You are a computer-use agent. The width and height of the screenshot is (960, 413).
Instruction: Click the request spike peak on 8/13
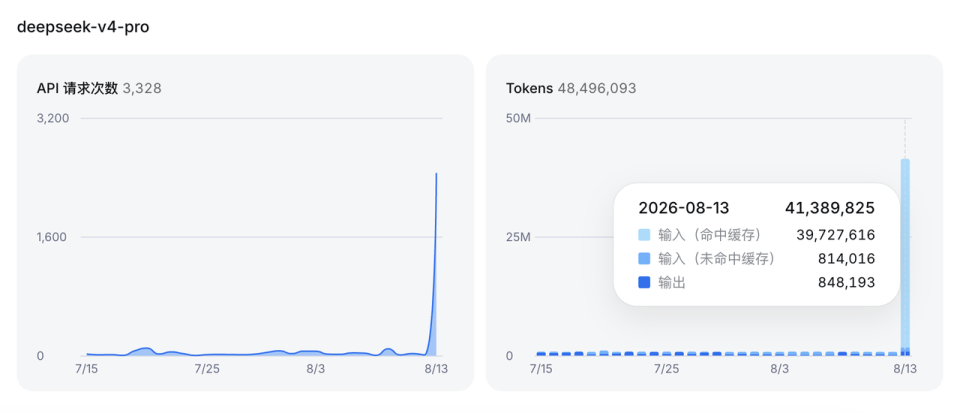point(436,174)
